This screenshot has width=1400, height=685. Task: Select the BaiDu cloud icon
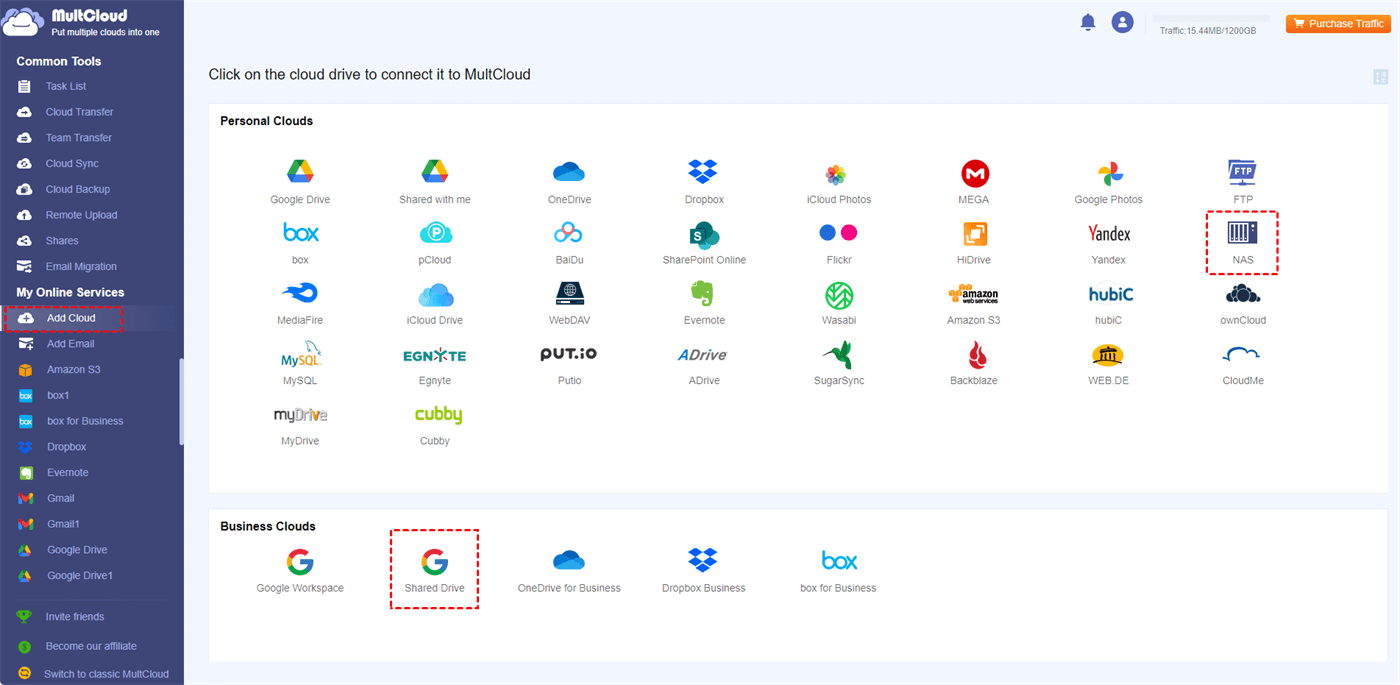point(568,233)
